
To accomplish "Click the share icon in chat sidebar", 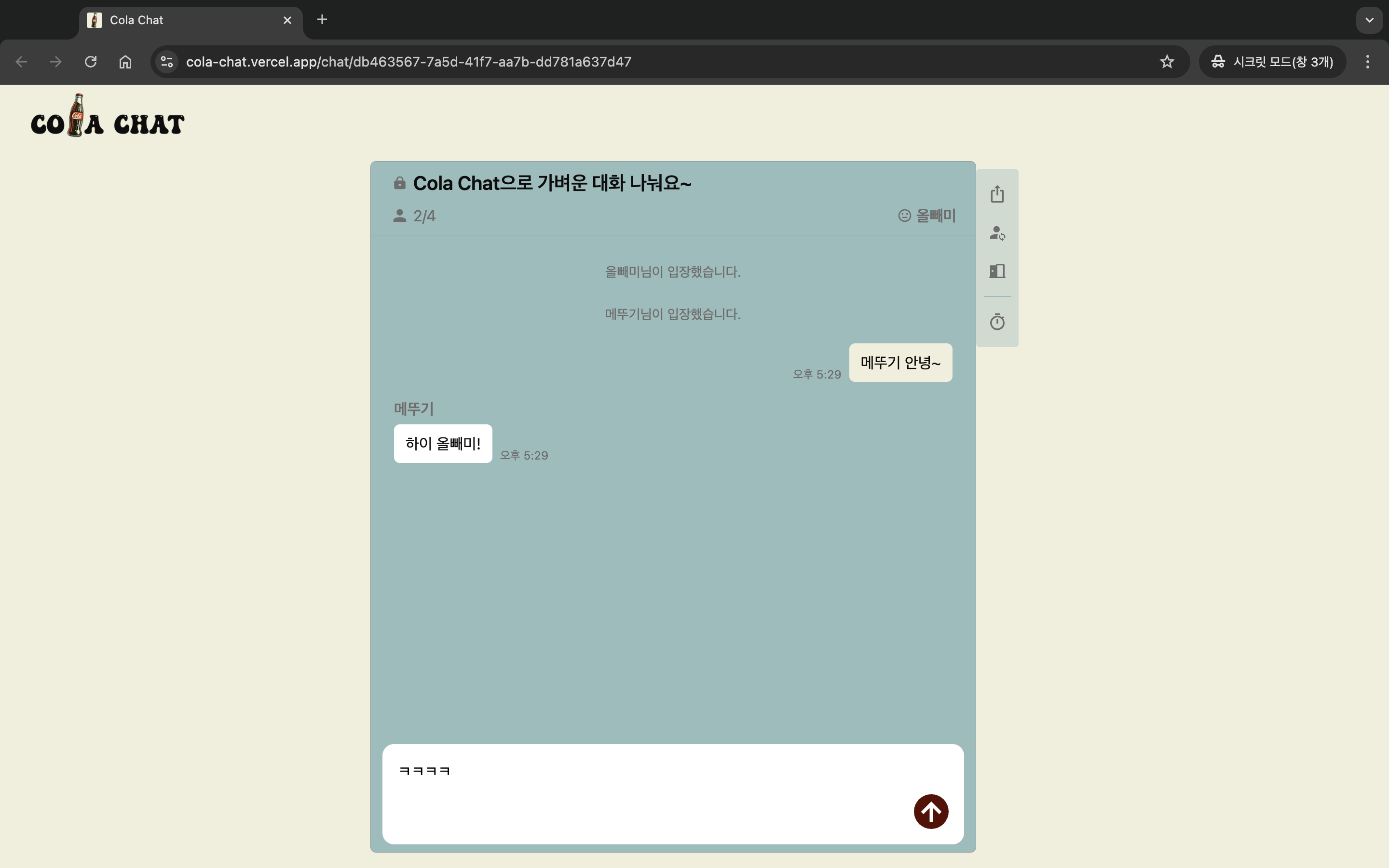I will (997, 194).
